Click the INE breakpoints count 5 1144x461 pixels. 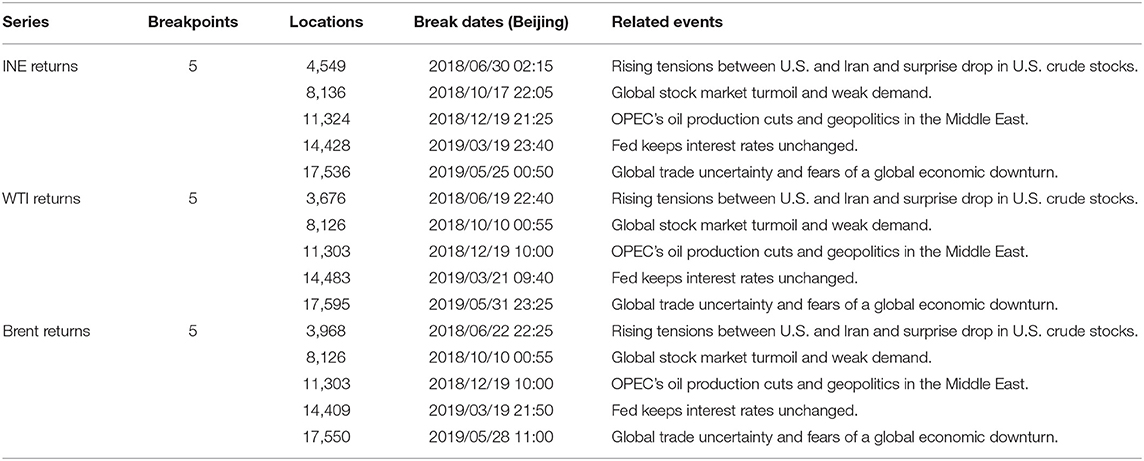coord(191,68)
